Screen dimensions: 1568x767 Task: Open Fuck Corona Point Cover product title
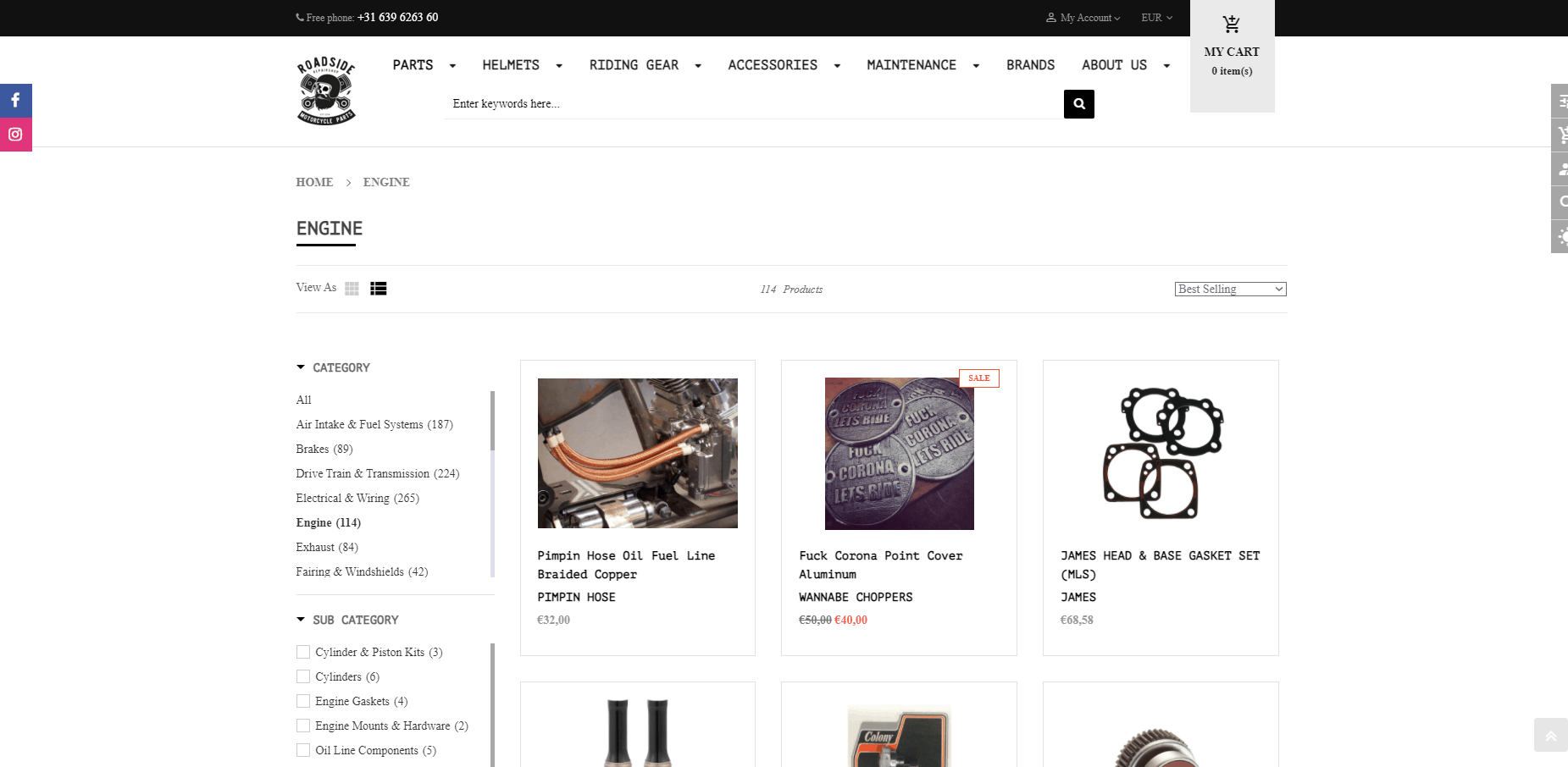point(881,565)
